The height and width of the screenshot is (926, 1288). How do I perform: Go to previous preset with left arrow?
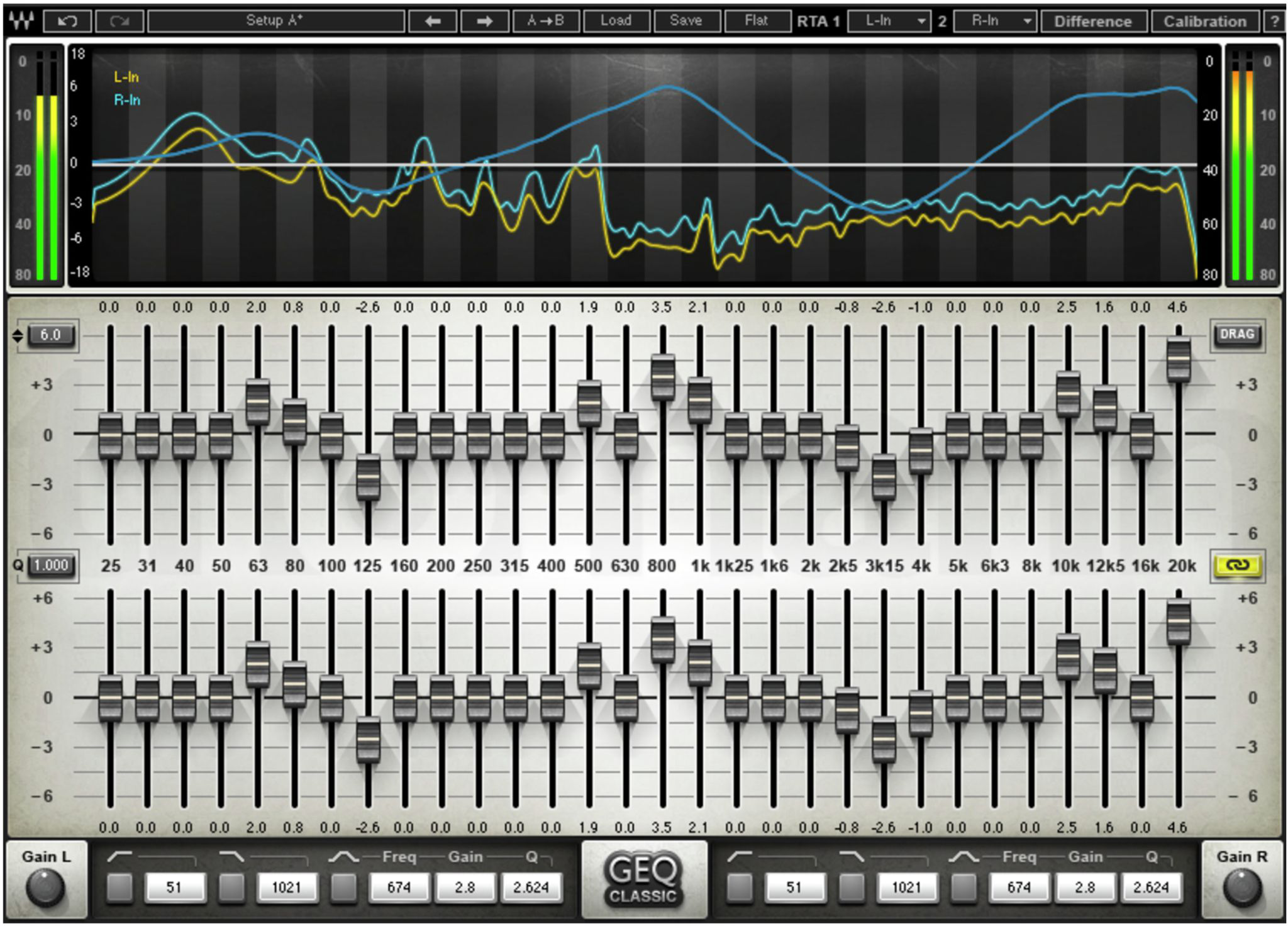click(x=432, y=21)
